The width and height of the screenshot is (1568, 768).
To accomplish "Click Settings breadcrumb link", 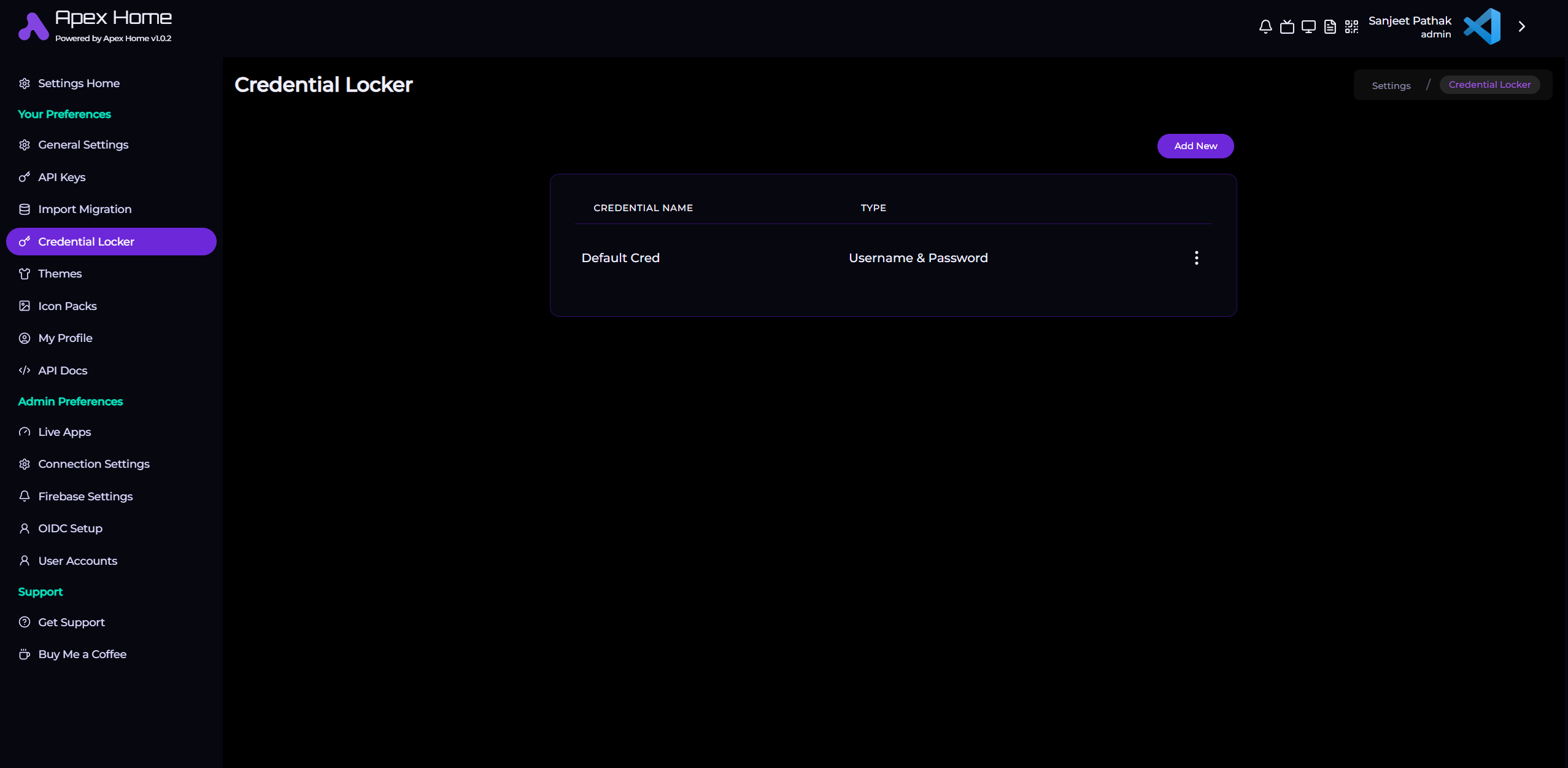I will click(1391, 85).
